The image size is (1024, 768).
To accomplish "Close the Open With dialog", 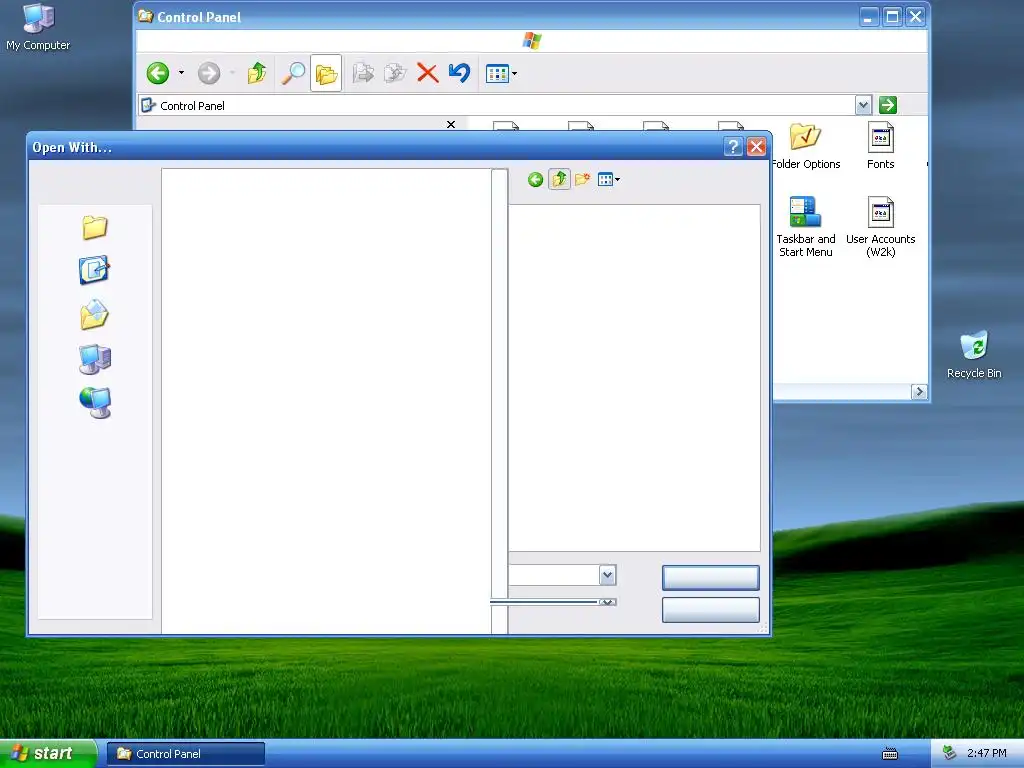I will [x=756, y=147].
